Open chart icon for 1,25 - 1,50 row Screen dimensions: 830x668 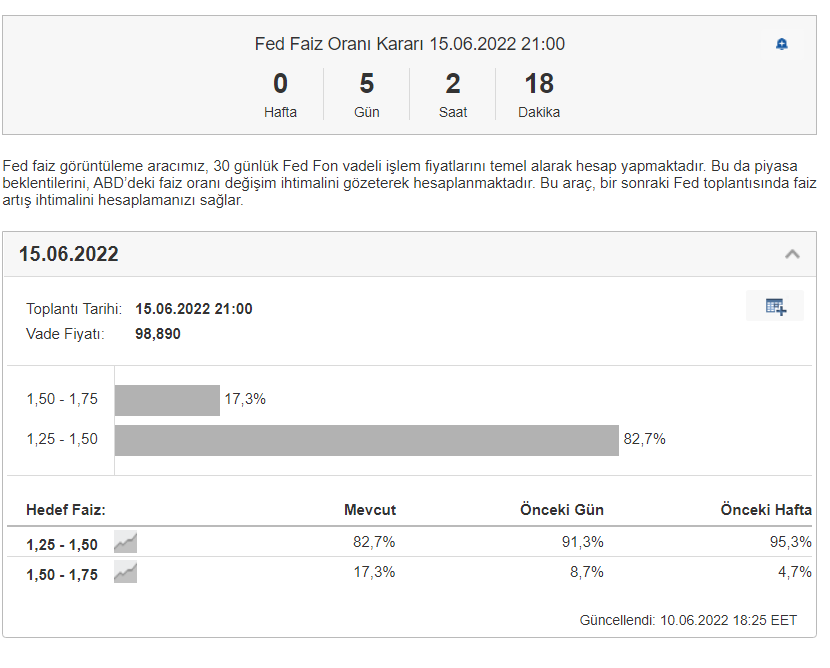coord(125,543)
